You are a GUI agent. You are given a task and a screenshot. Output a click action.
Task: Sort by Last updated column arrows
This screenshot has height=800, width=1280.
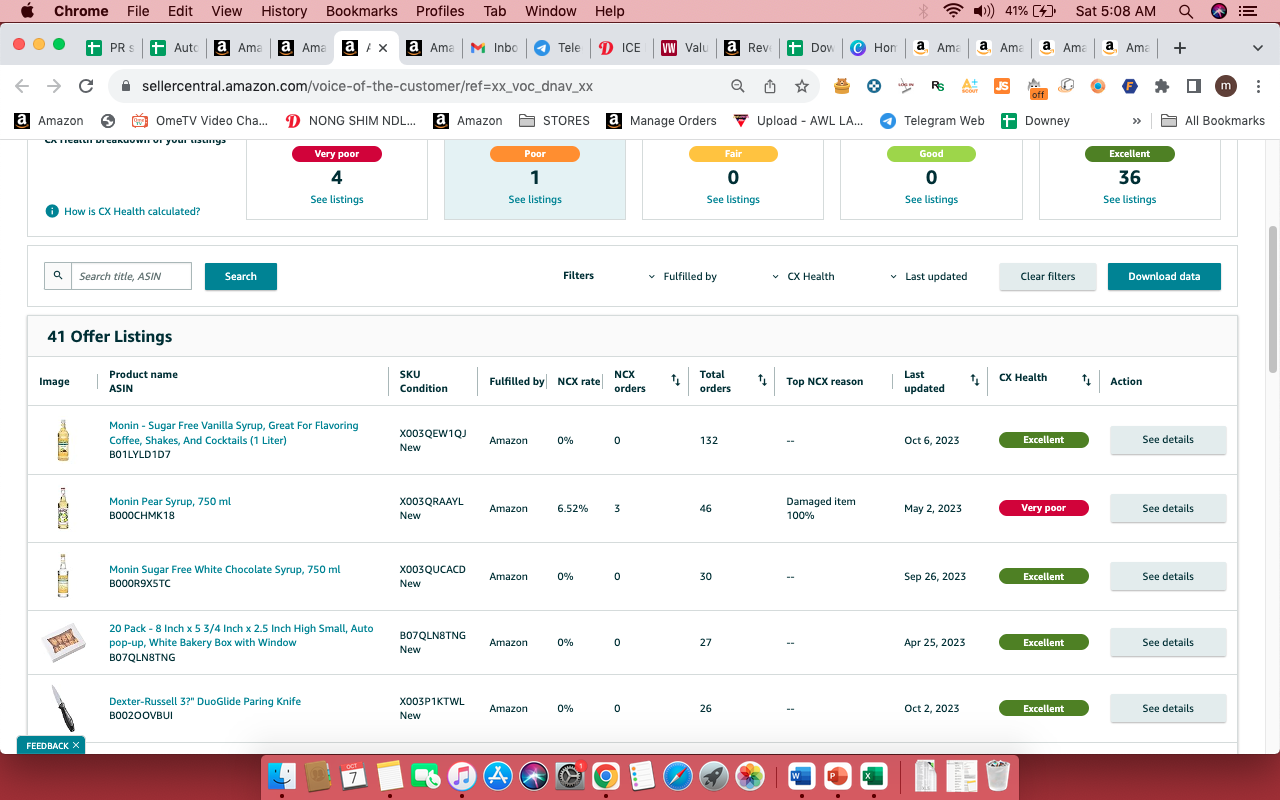pos(975,380)
